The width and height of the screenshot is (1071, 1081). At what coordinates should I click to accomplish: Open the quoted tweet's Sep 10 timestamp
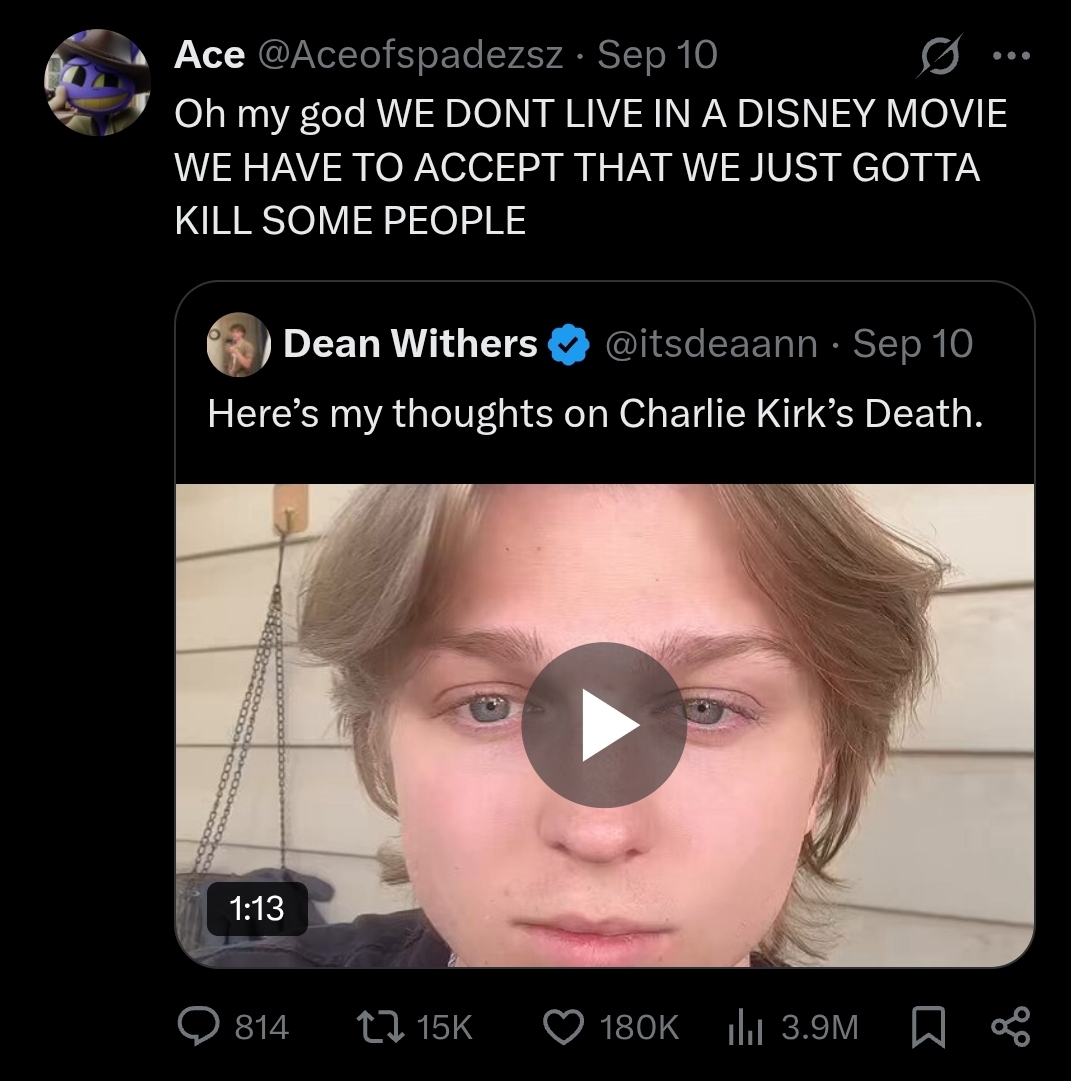click(913, 345)
